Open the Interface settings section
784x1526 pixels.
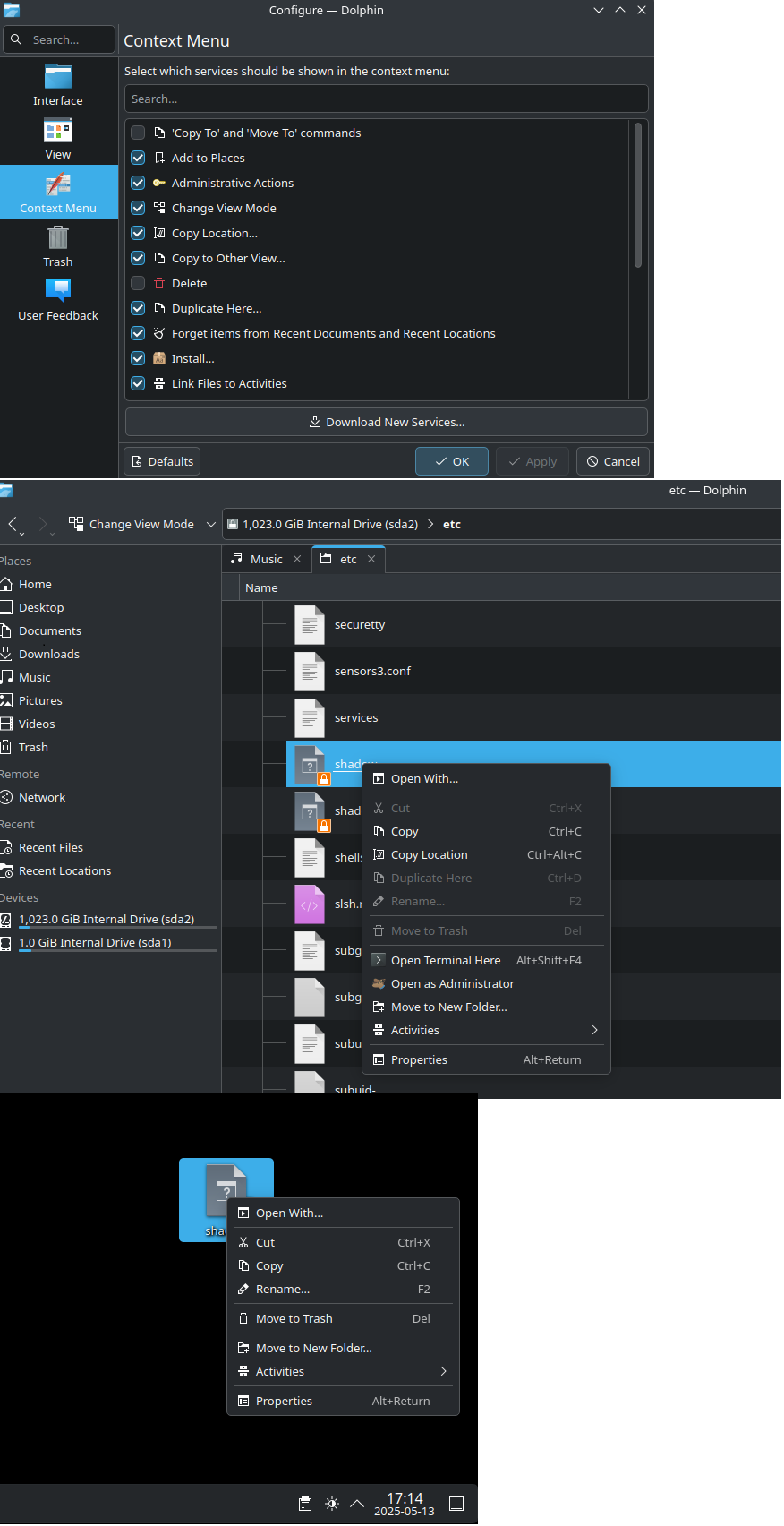click(58, 85)
